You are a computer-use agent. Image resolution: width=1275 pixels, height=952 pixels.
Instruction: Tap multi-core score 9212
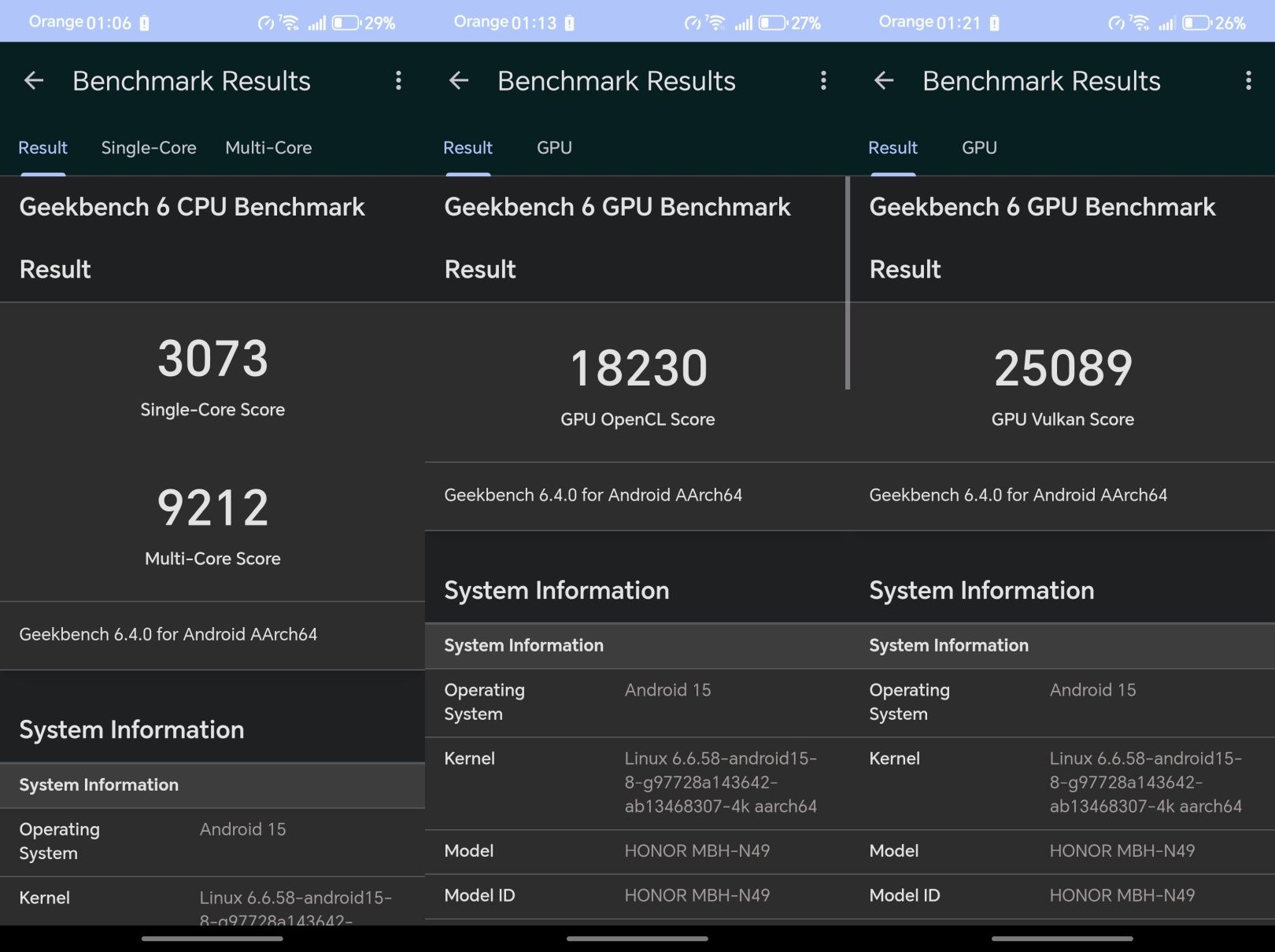pyautogui.click(x=213, y=507)
